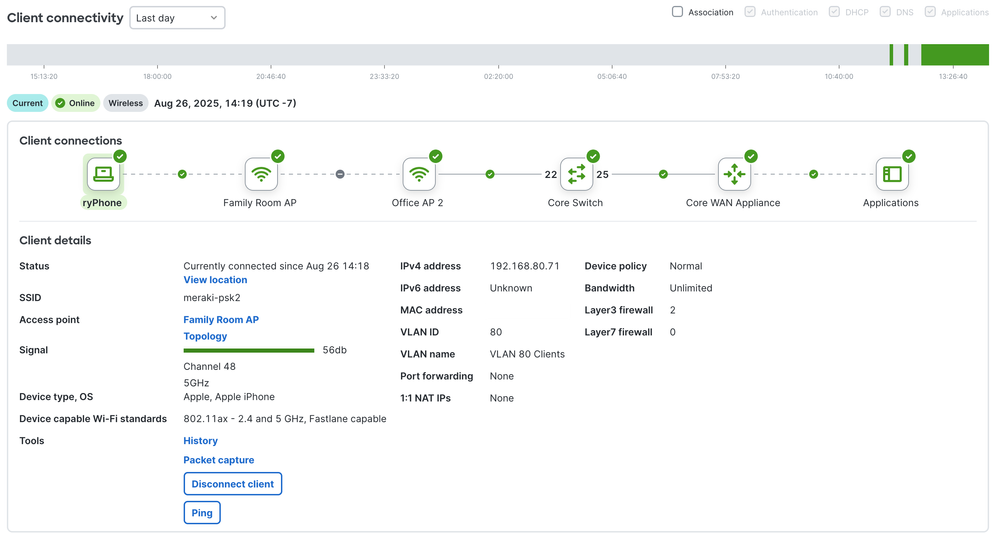Start a Packet capture

click(218, 460)
